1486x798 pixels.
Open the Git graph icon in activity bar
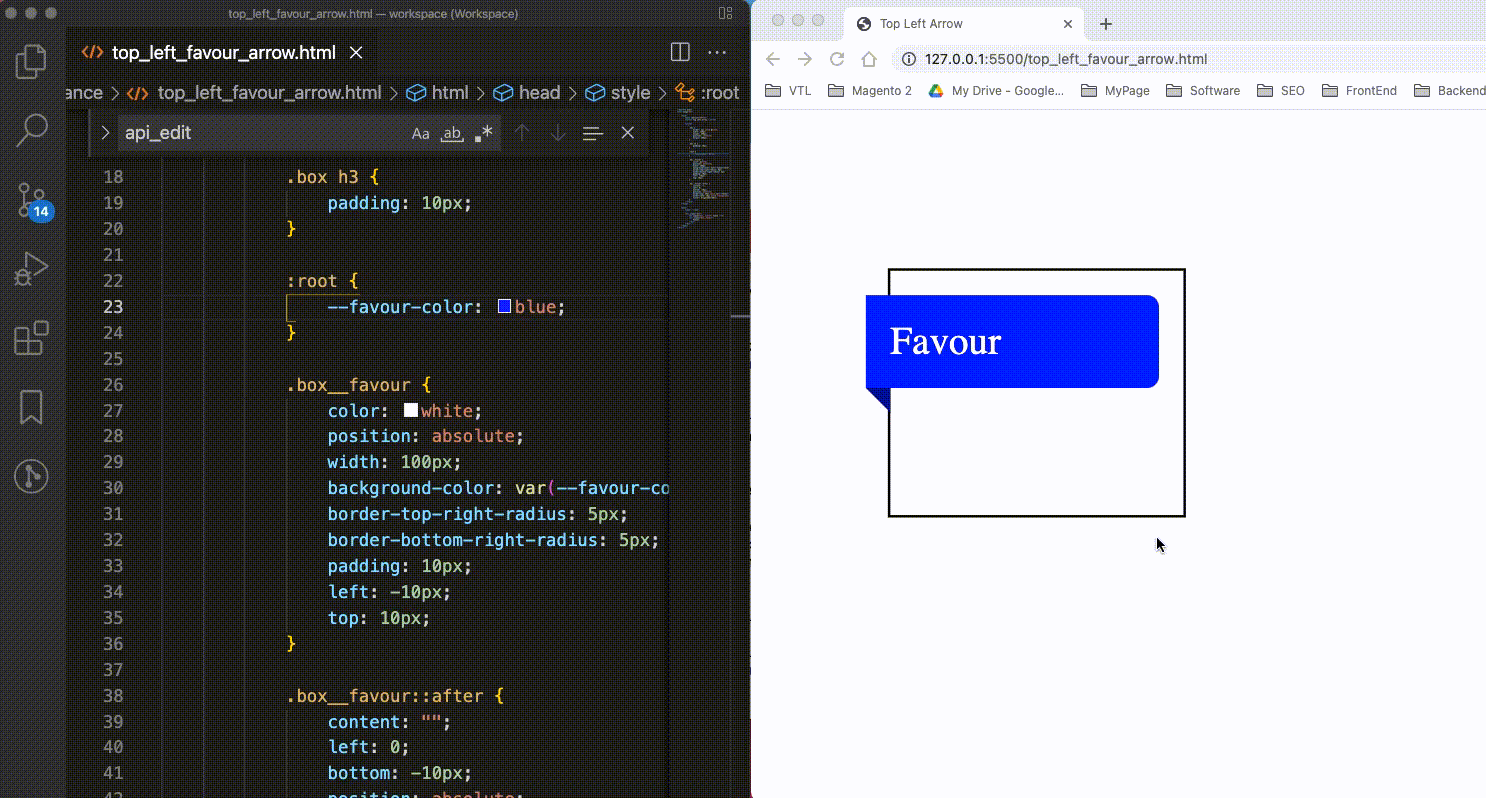click(31, 476)
